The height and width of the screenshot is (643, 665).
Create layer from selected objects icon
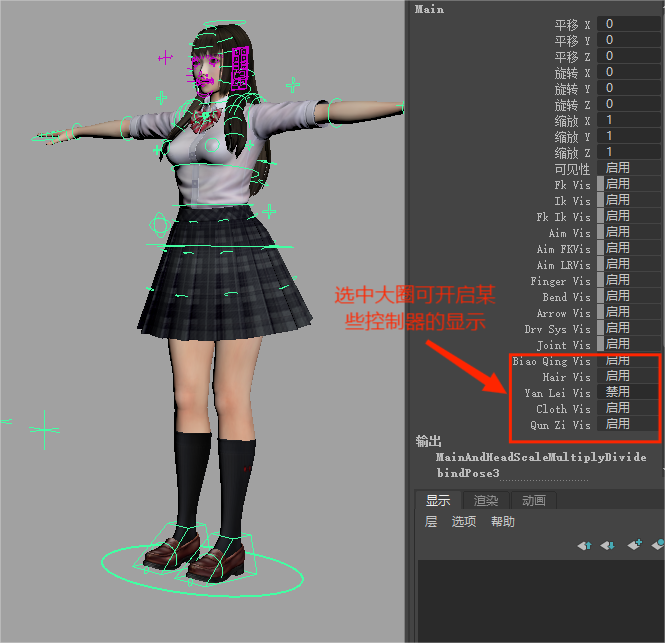[x=658, y=545]
